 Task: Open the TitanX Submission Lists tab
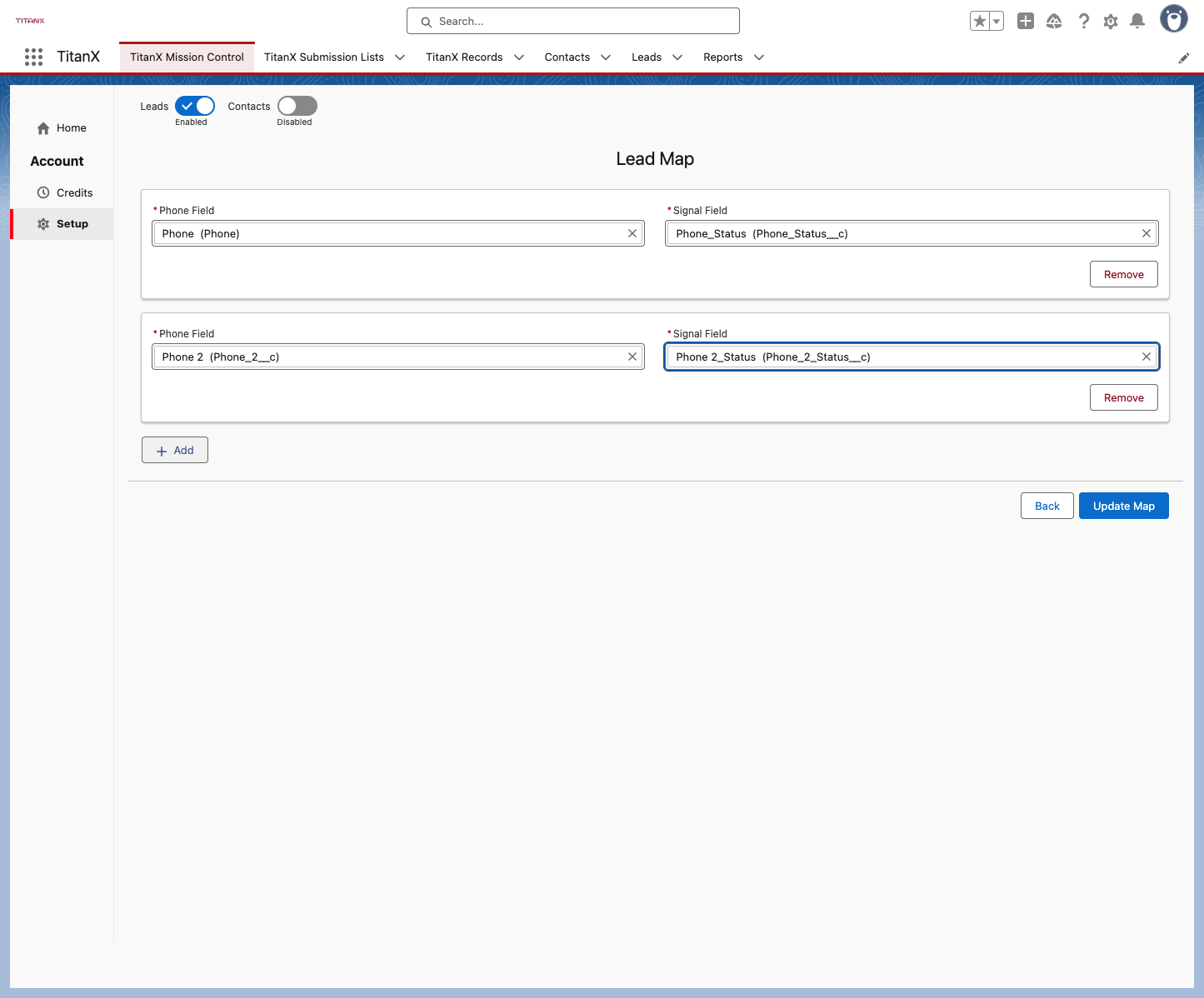pyautogui.click(x=324, y=57)
